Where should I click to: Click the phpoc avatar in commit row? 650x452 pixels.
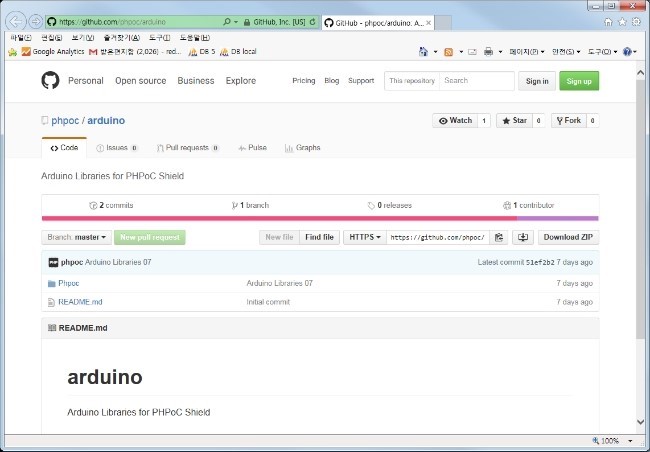point(53,262)
